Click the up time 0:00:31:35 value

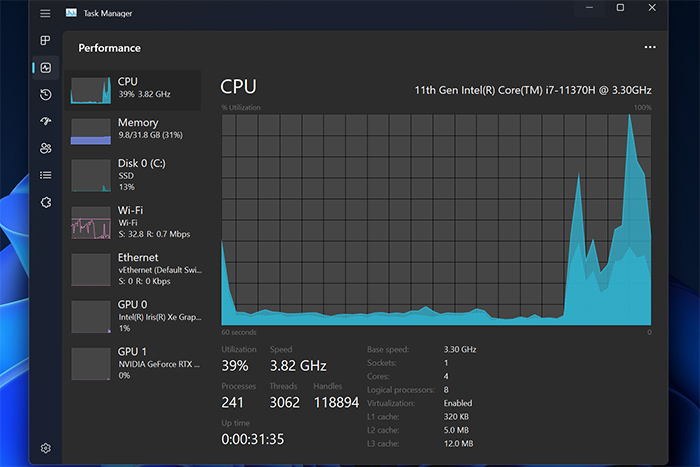point(253,439)
